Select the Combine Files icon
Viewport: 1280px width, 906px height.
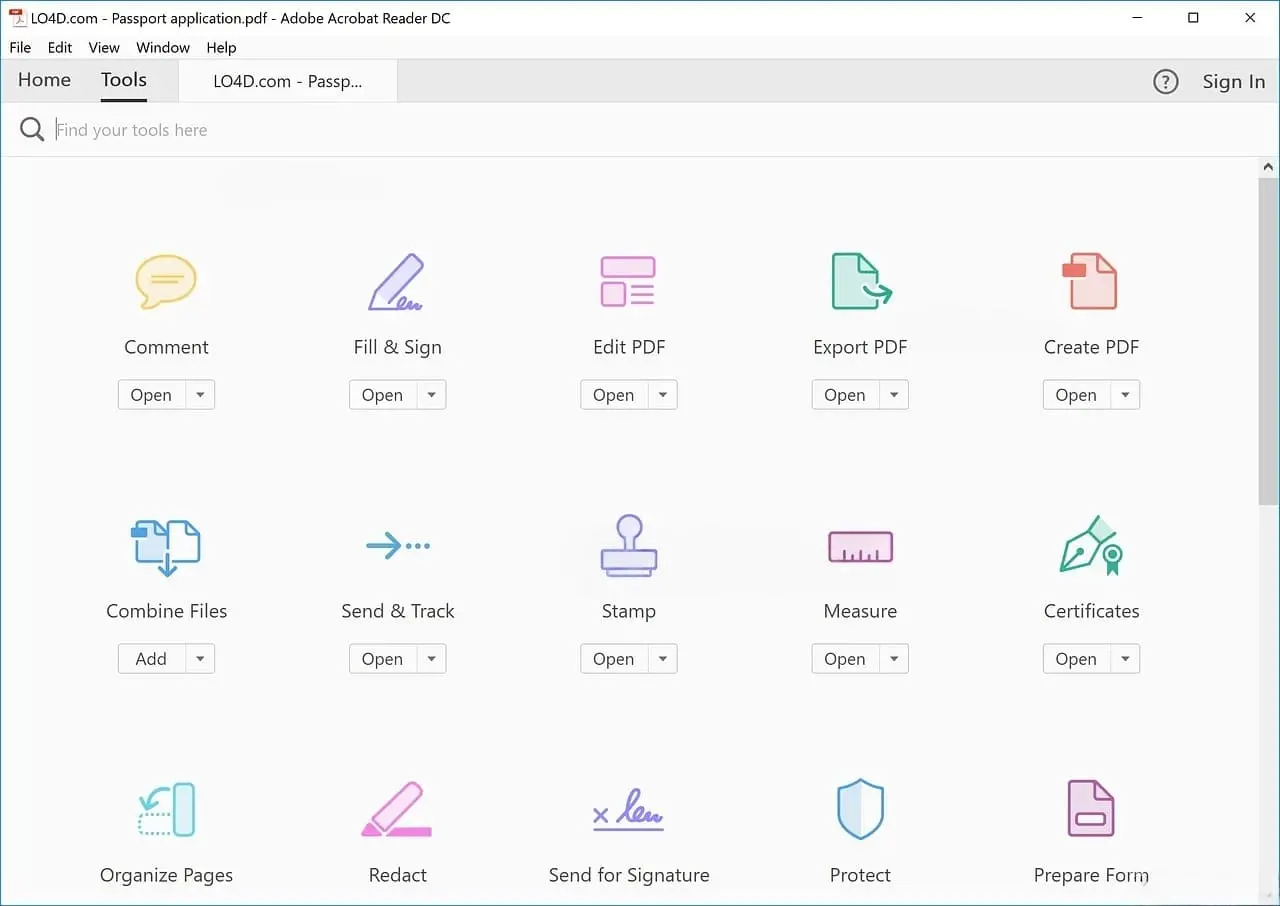[166, 547]
